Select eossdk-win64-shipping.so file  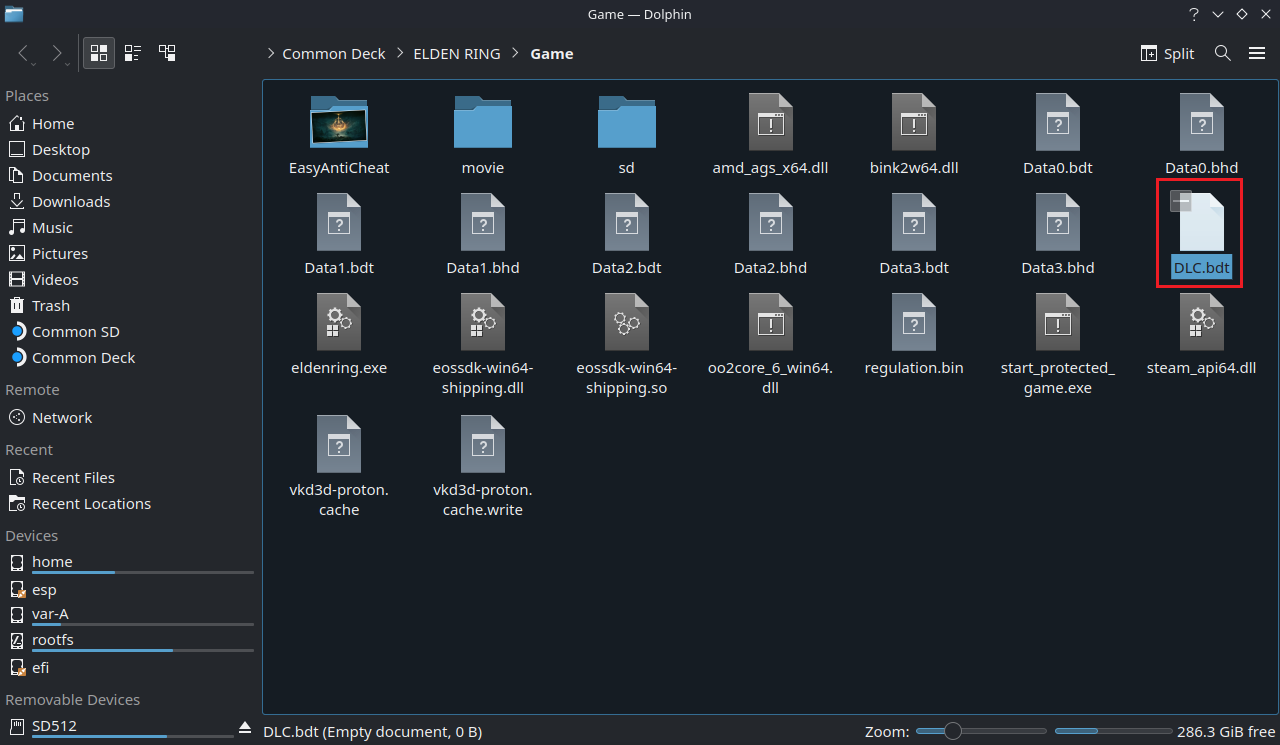(x=627, y=345)
